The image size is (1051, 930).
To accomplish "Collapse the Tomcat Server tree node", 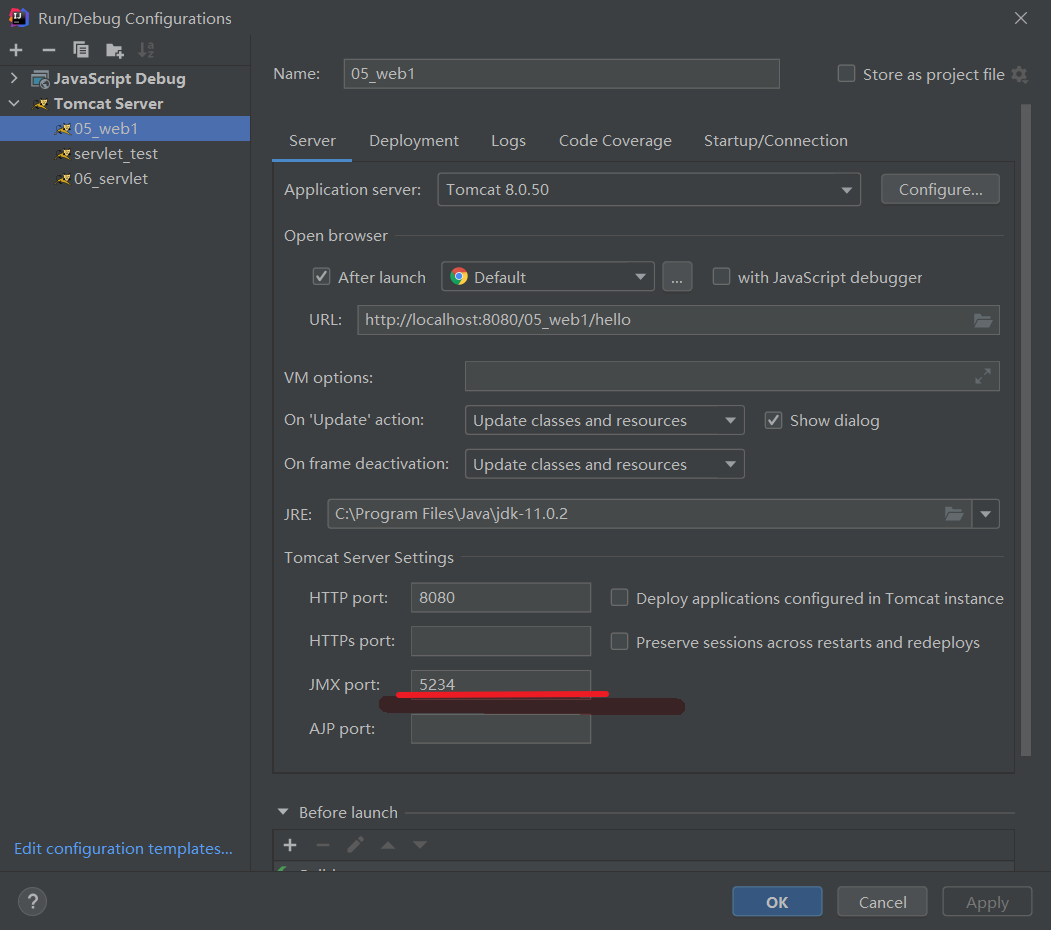I will coord(14,103).
